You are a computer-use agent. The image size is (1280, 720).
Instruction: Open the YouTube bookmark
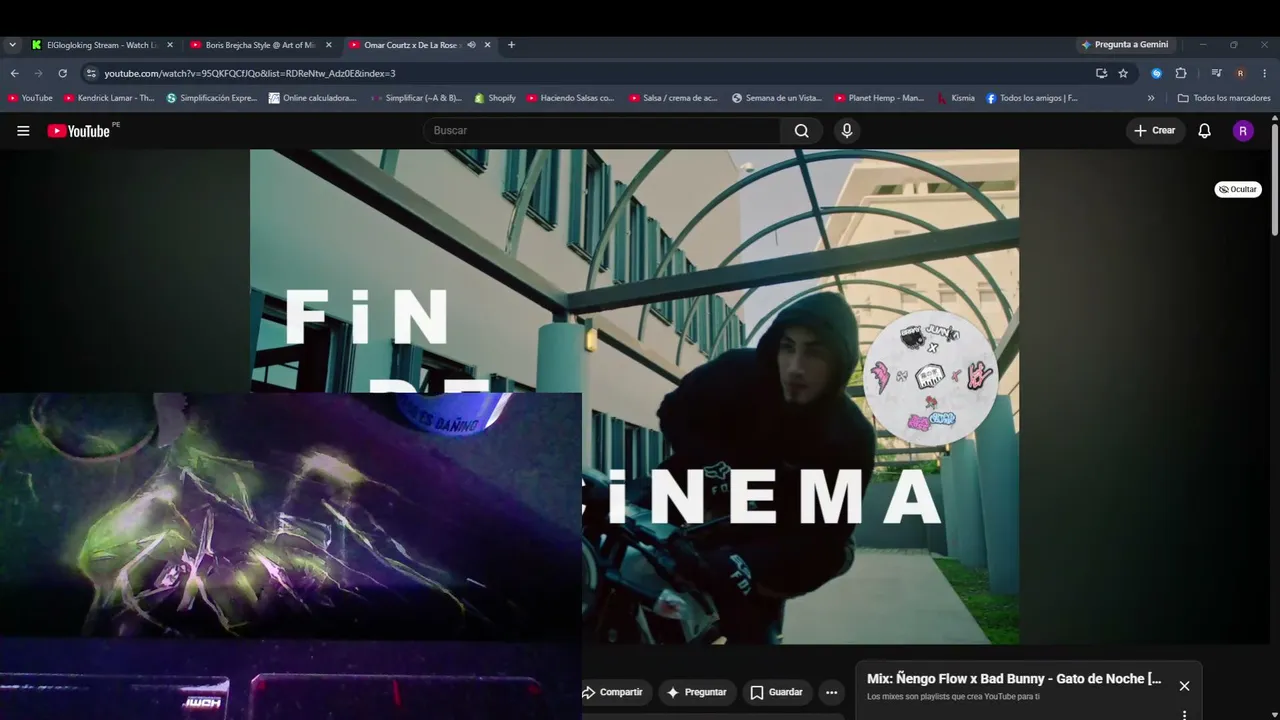click(30, 98)
